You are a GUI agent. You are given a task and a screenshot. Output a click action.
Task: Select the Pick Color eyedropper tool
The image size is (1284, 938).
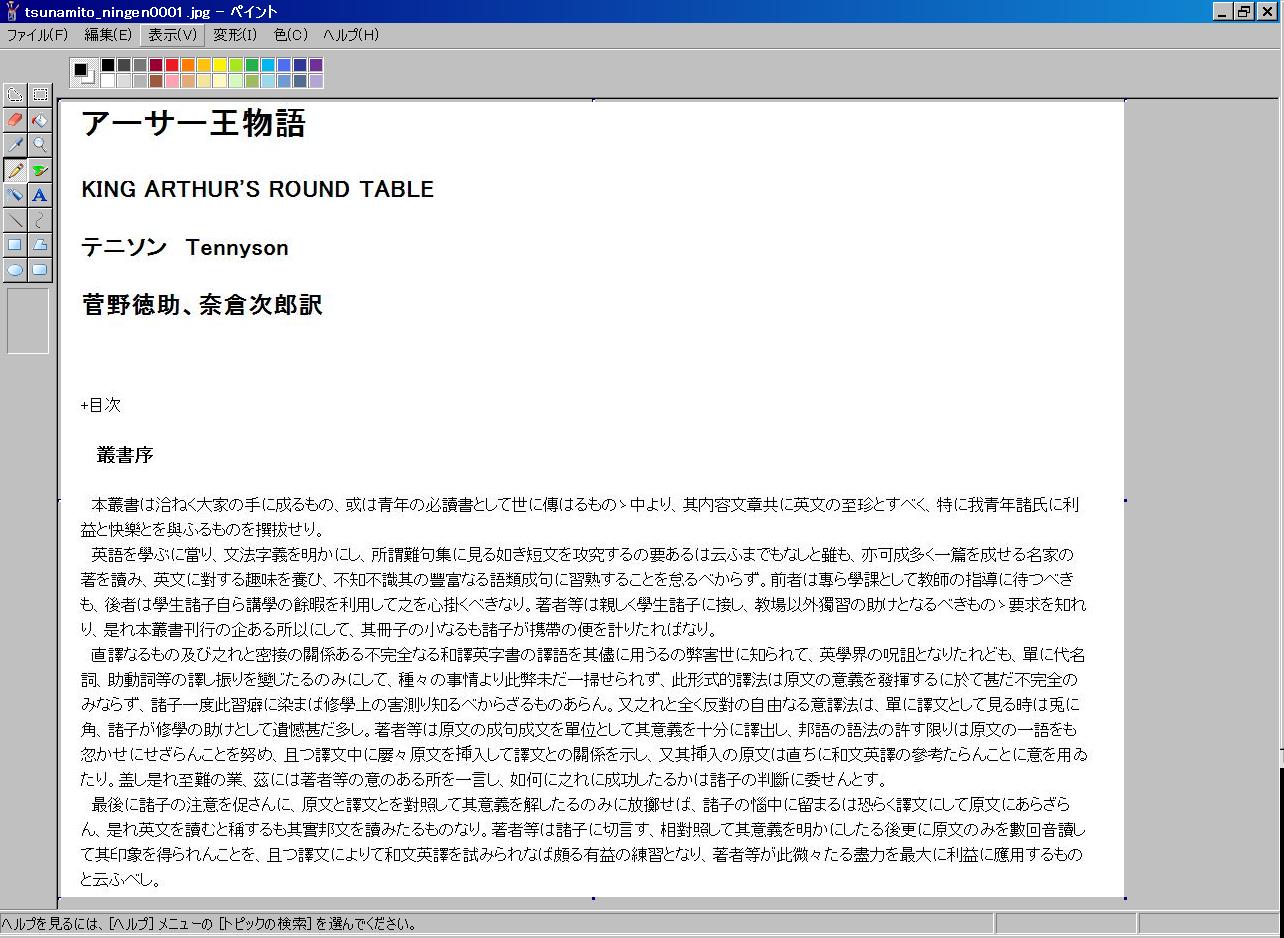[x=15, y=145]
